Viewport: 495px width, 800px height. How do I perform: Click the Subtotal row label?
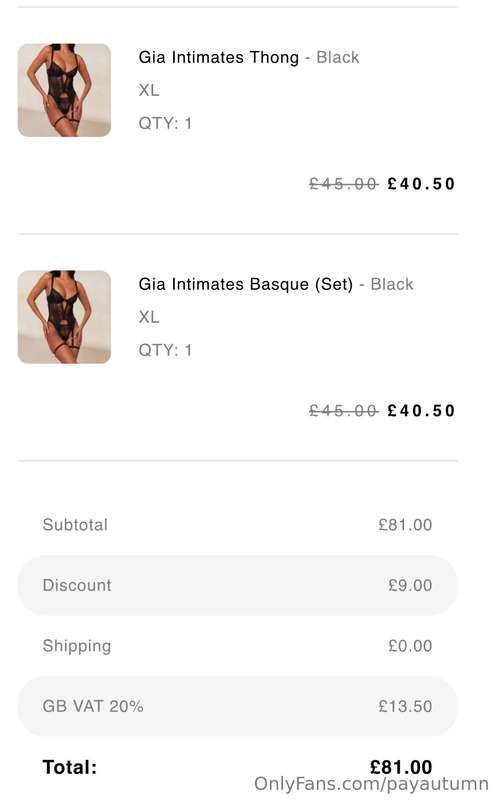(x=75, y=525)
